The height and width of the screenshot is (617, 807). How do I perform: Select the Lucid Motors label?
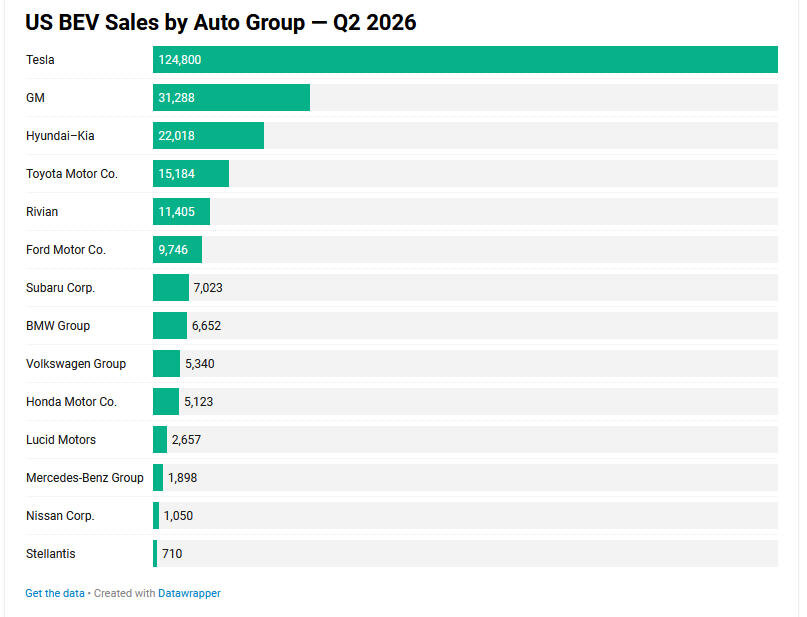[x=61, y=440]
